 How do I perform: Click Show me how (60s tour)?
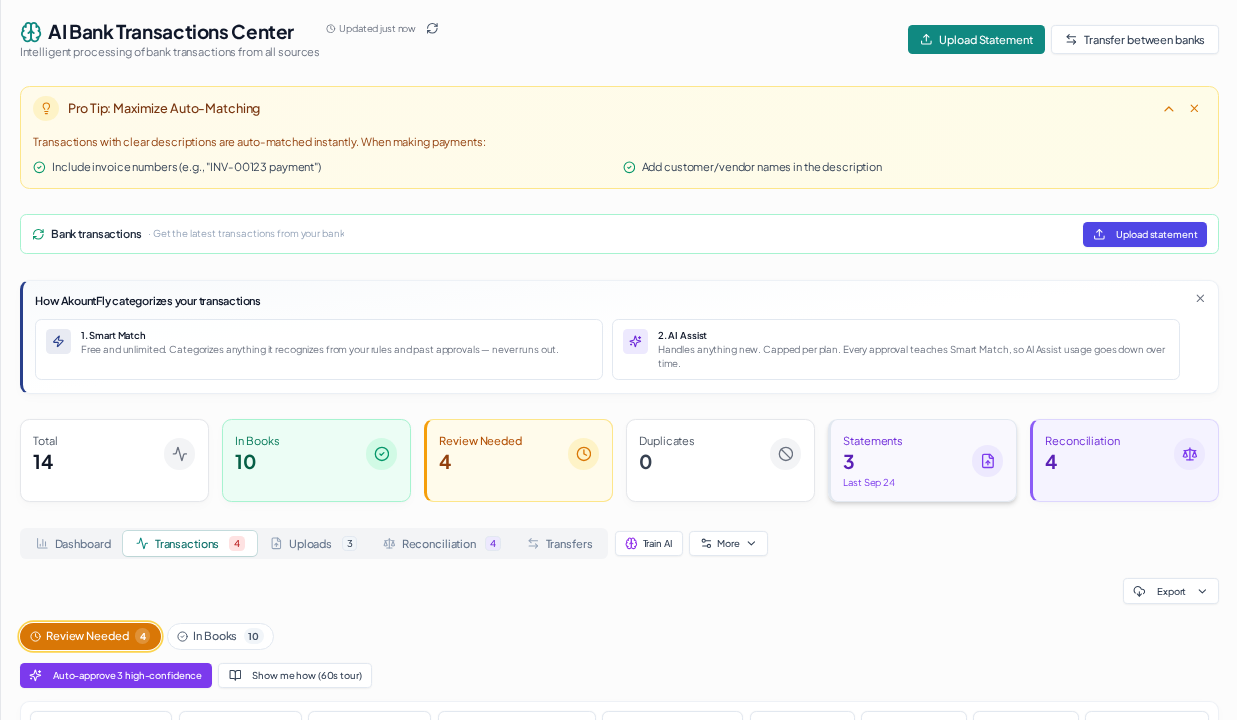tap(295, 676)
